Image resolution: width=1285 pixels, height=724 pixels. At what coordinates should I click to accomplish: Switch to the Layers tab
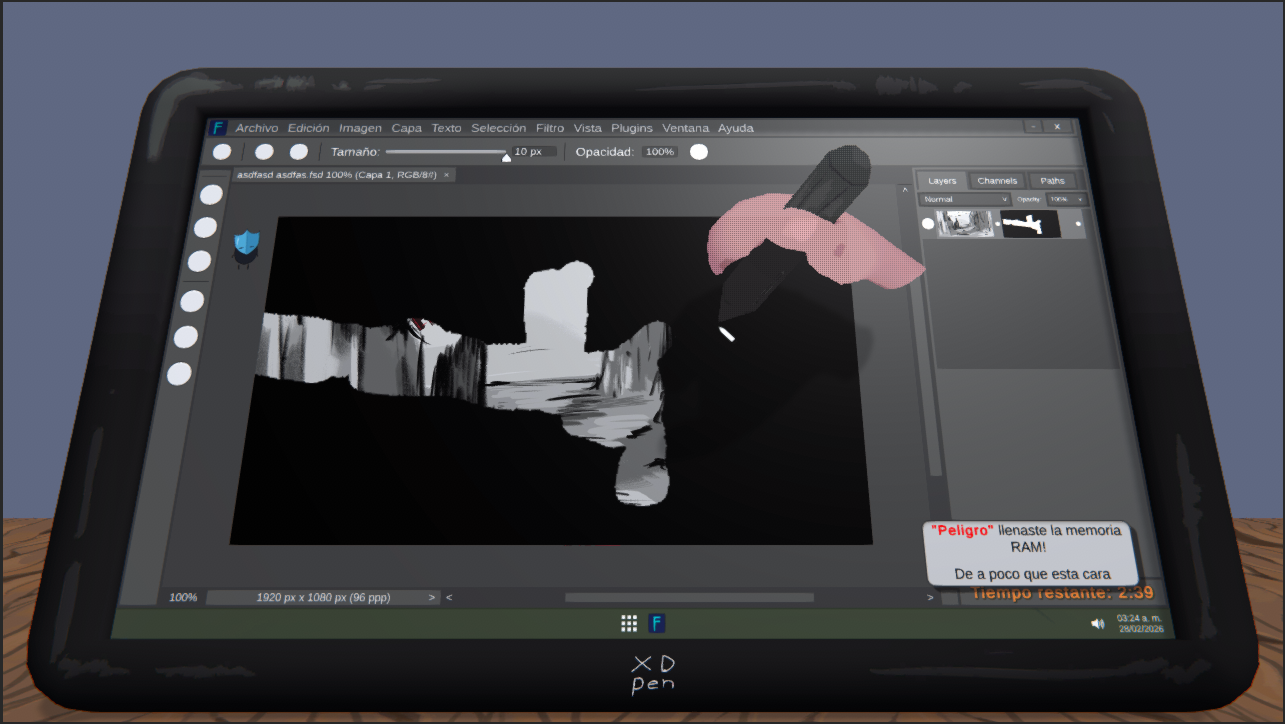(942, 181)
